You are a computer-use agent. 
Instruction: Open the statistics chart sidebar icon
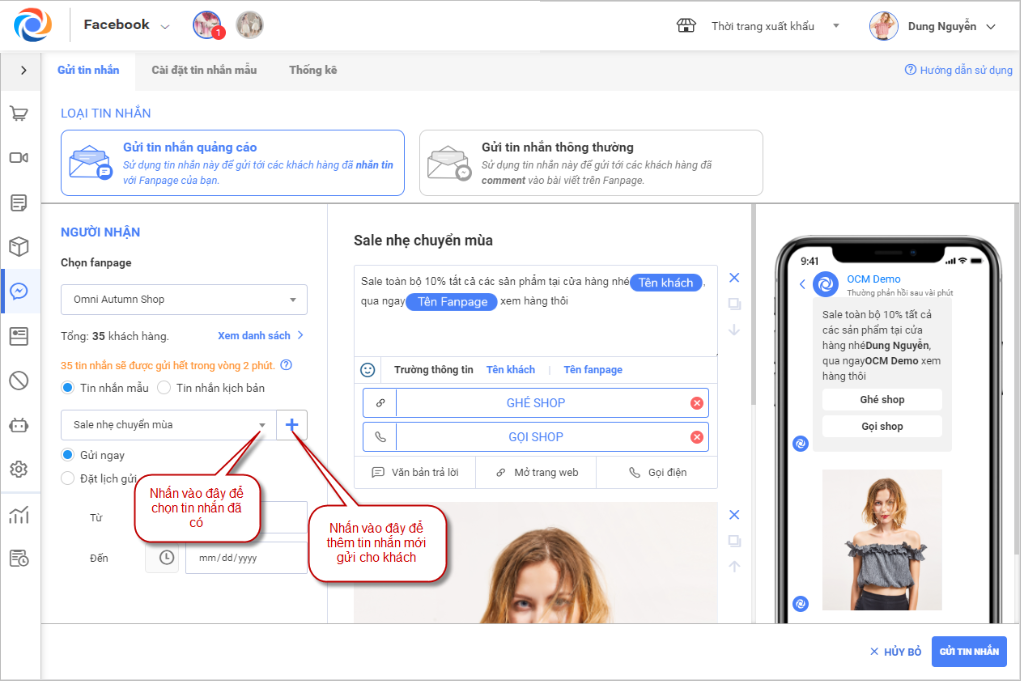point(19,515)
